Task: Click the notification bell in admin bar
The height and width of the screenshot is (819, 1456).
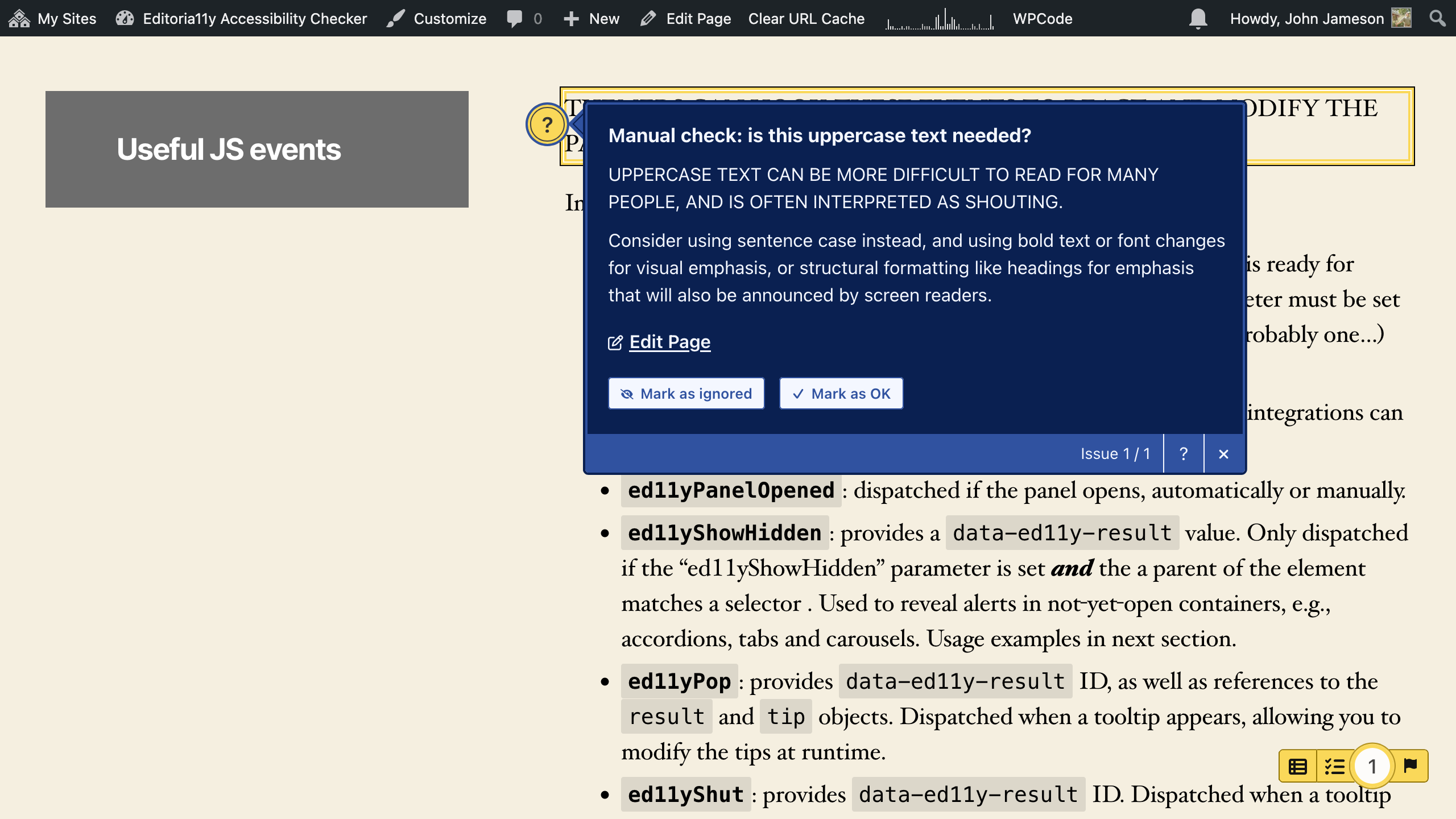Action: pyautogui.click(x=1198, y=18)
